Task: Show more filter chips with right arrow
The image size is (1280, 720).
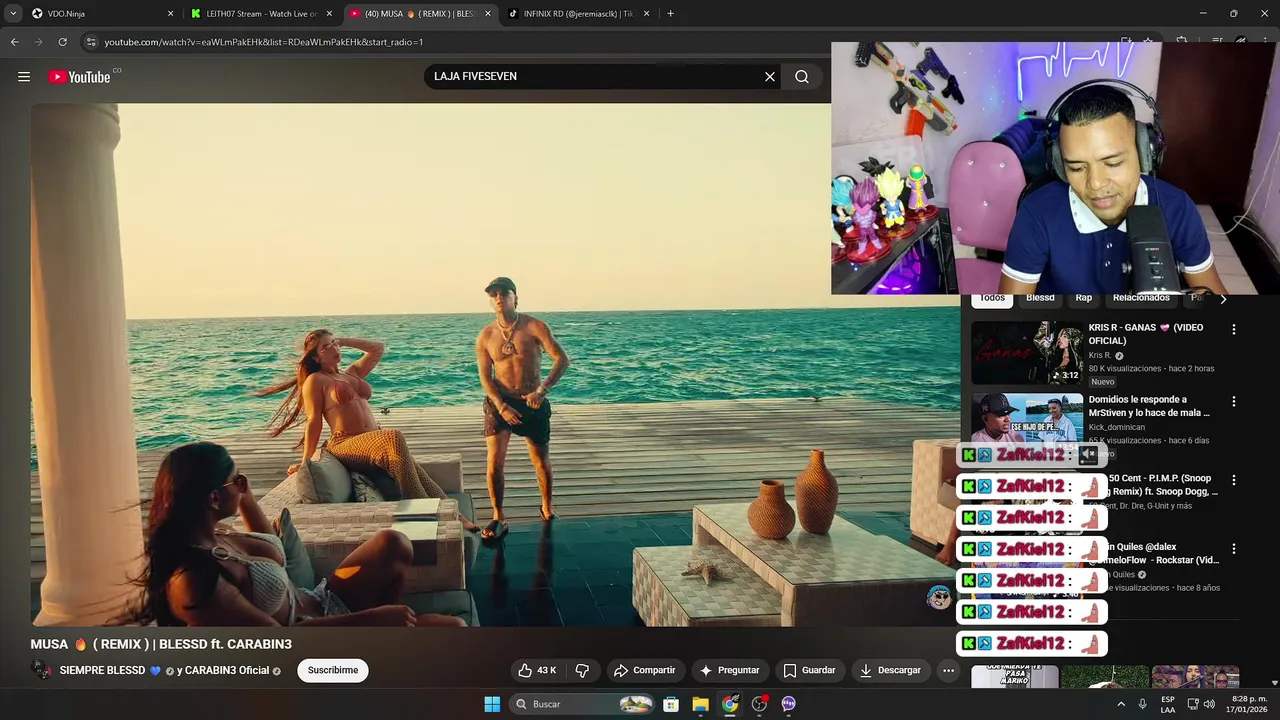Action: click(1222, 299)
